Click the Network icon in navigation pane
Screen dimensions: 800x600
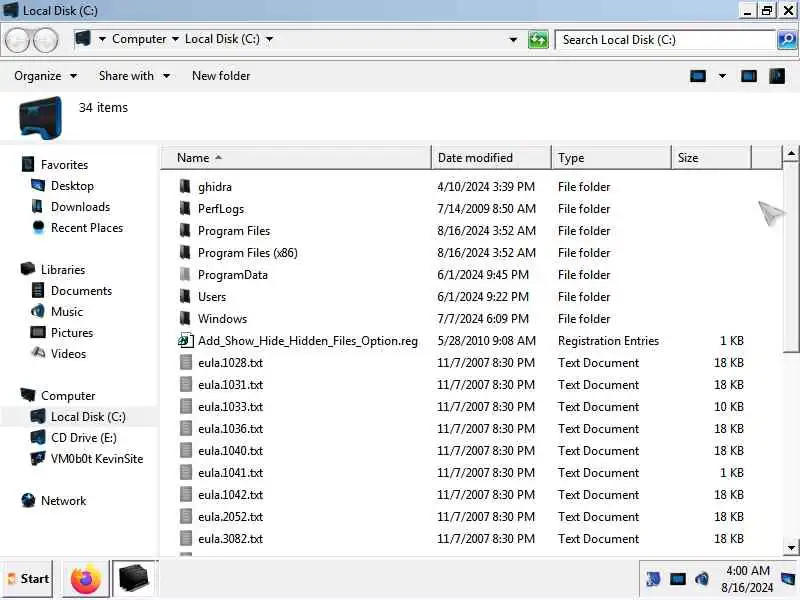(28, 501)
